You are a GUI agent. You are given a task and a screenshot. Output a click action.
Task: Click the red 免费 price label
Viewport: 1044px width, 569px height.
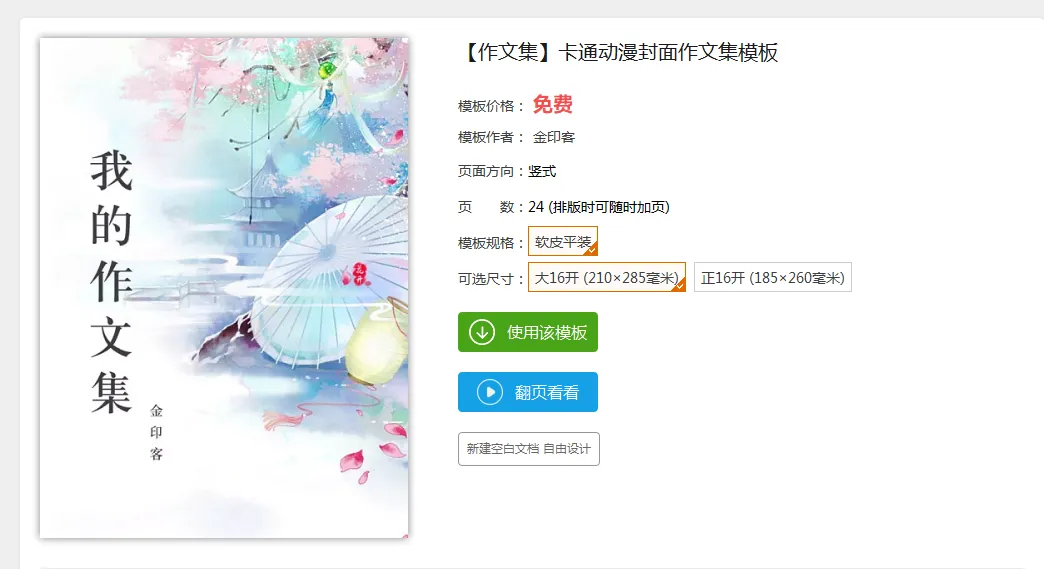[x=553, y=104]
